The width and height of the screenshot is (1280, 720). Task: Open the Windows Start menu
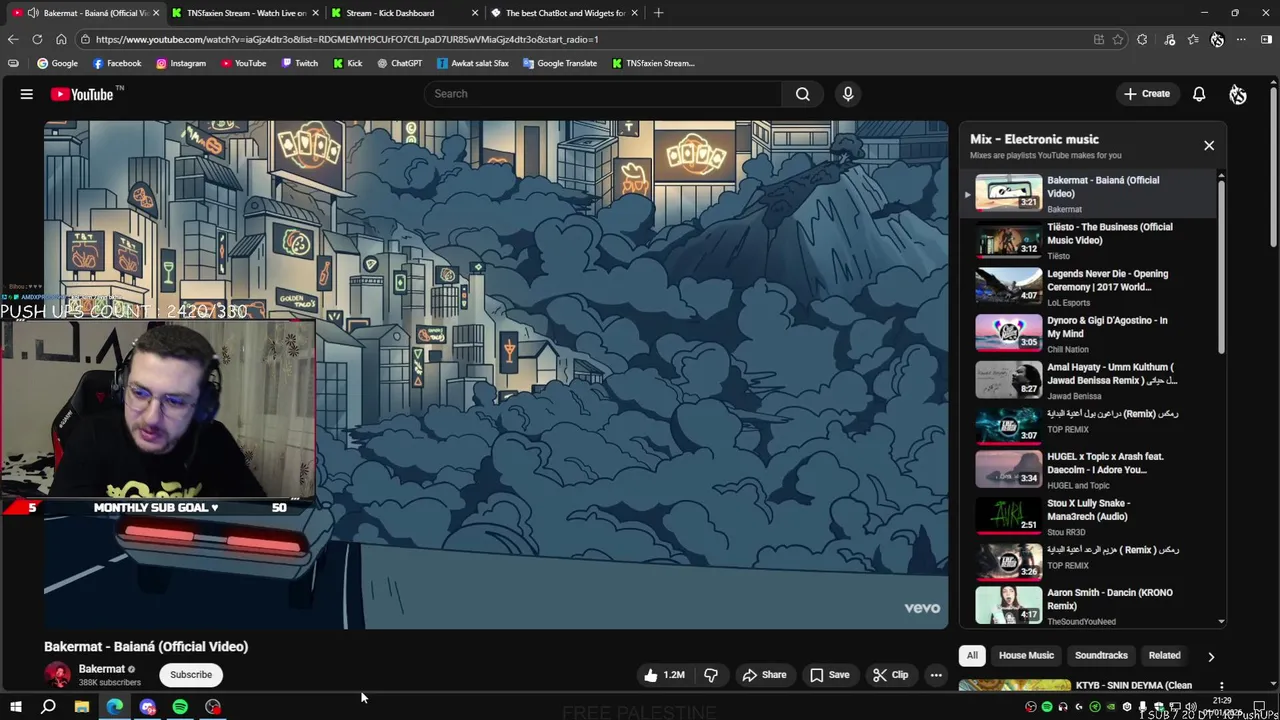pos(15,708)
